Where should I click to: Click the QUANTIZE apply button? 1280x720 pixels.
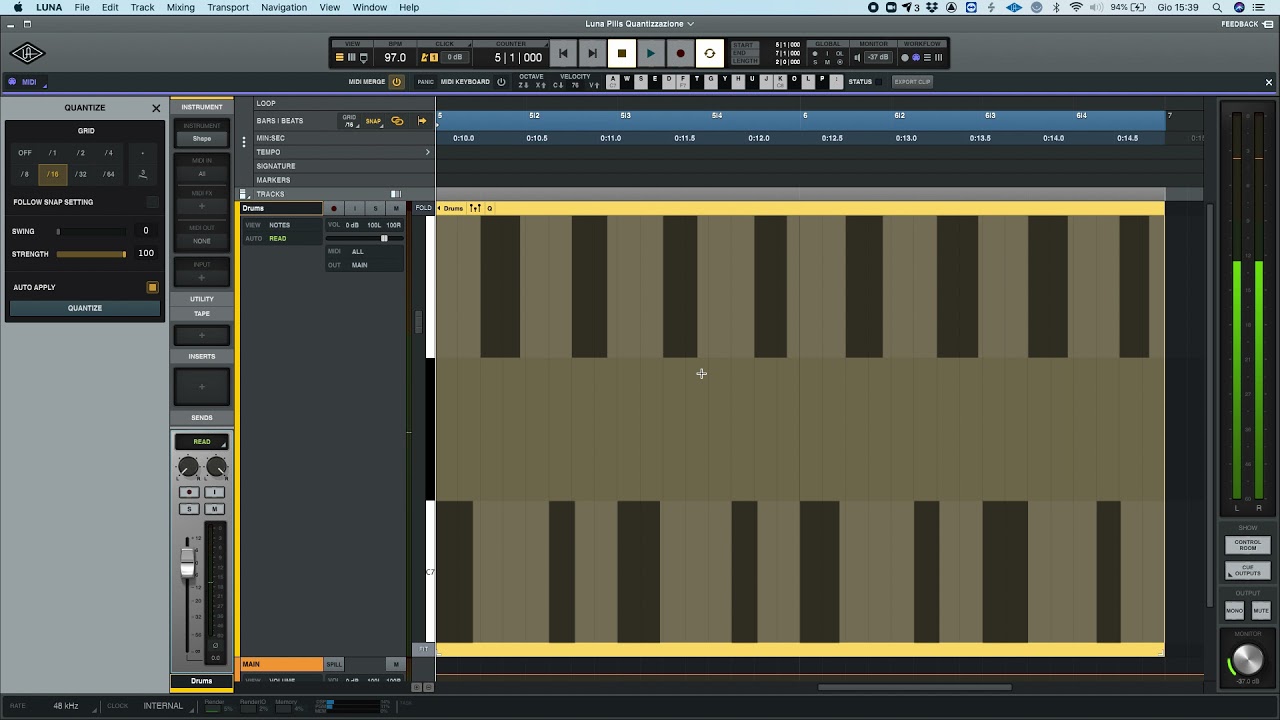pyautogui.click(x=85, y=308)
